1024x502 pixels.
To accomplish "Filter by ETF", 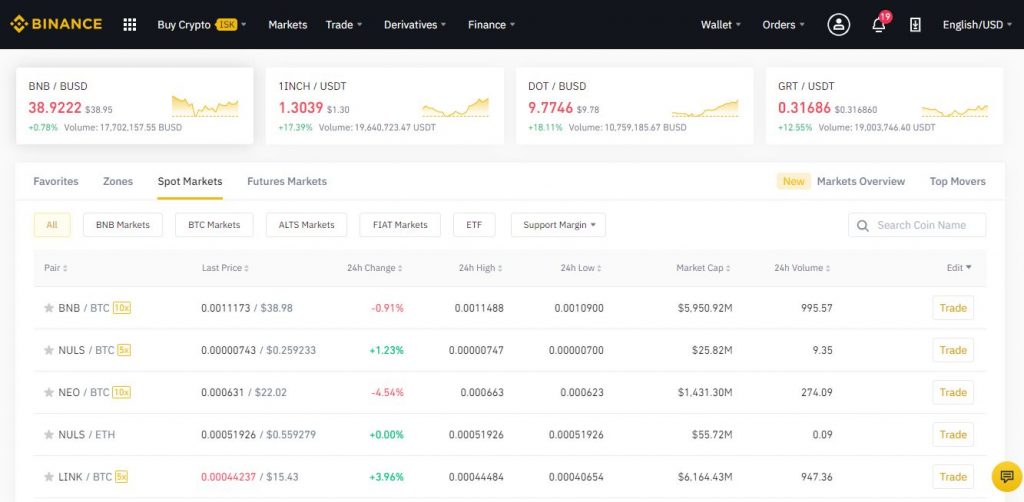I will 474,225.
